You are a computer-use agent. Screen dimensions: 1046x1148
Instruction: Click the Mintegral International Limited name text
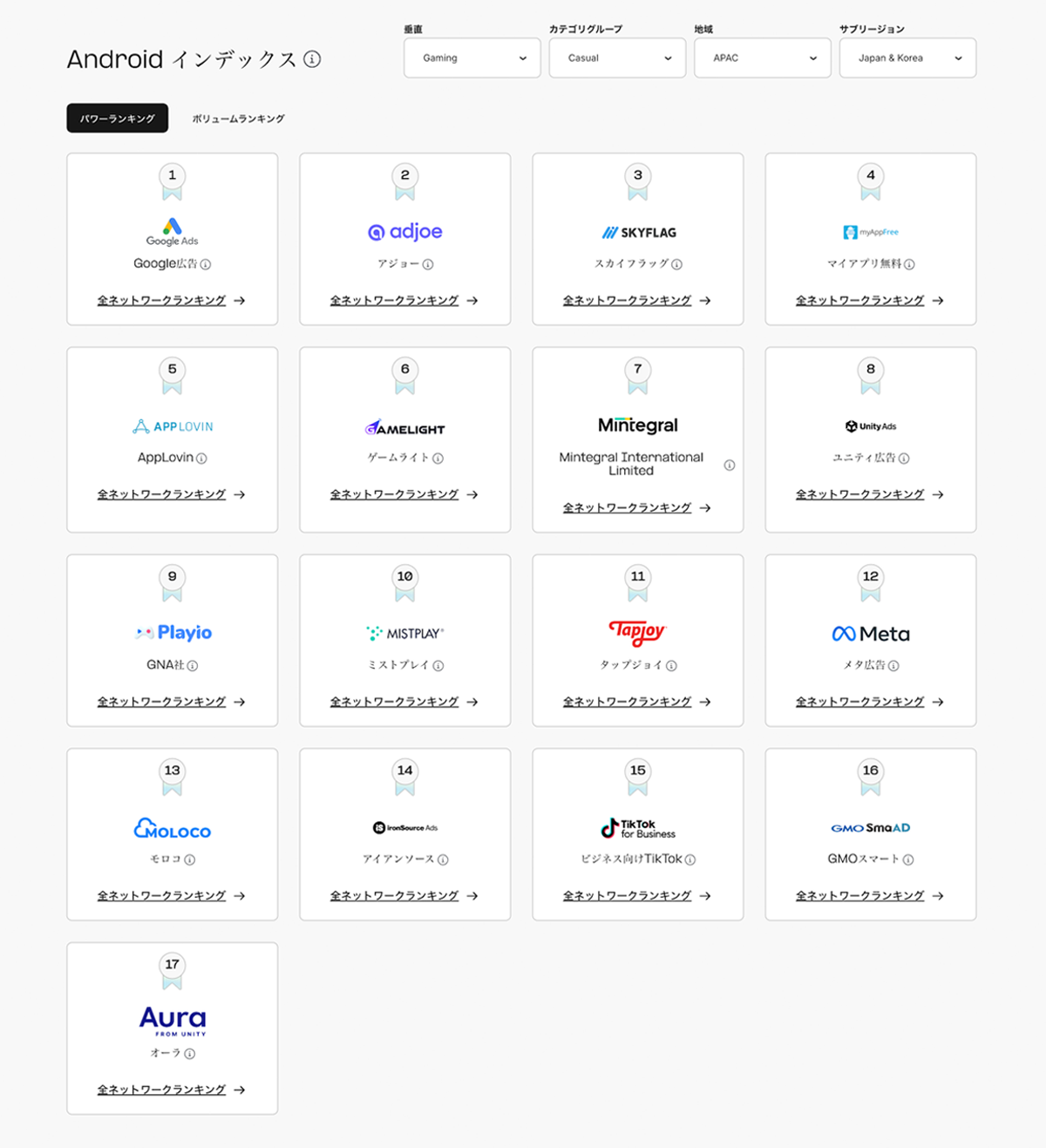(x=631, y=464)
